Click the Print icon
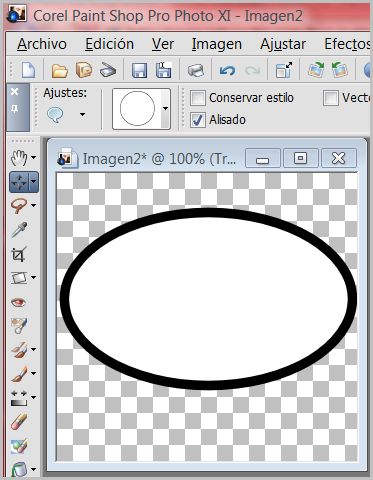Viewport: 373px width, 480px height. [196, 70]
